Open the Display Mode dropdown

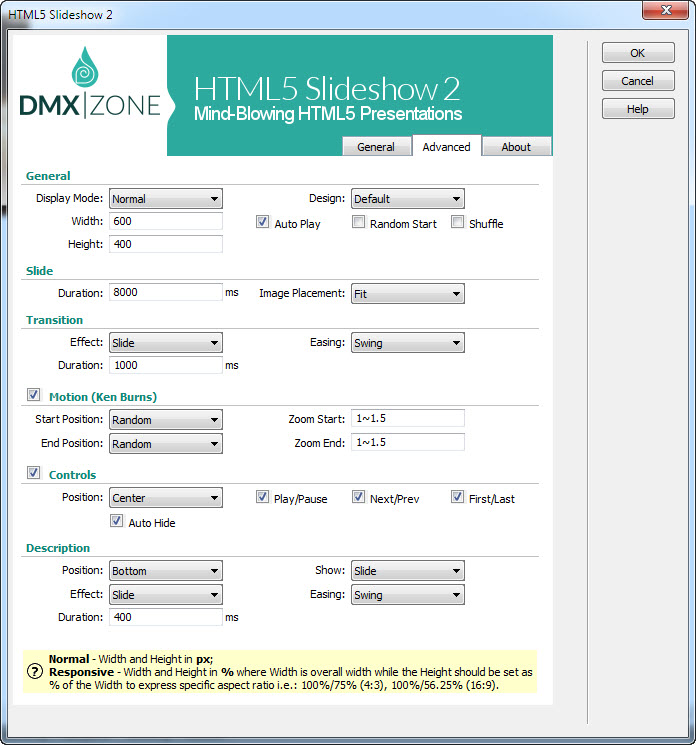166,199
